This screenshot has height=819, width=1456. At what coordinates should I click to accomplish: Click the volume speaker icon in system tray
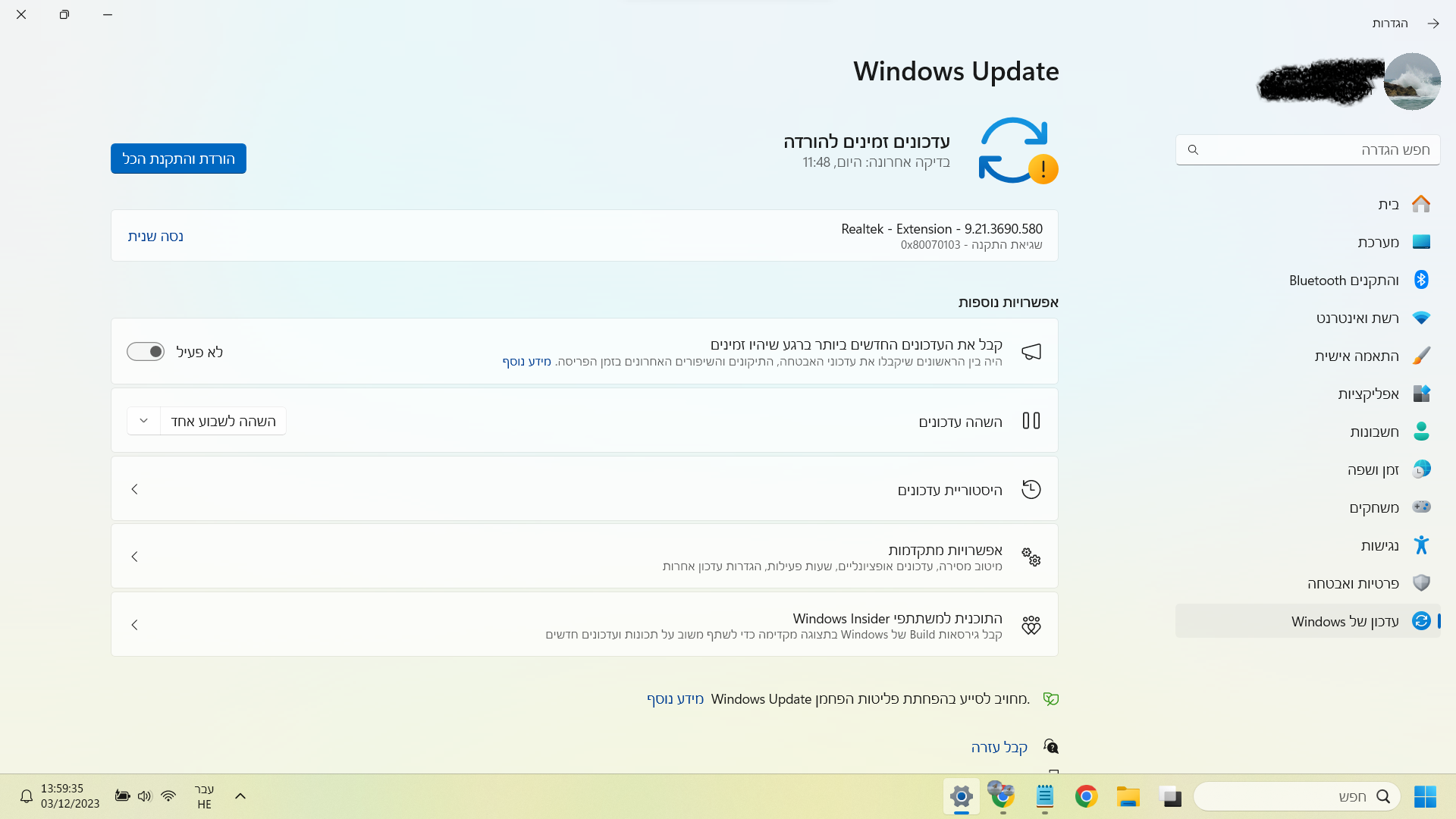coord(145,796)
